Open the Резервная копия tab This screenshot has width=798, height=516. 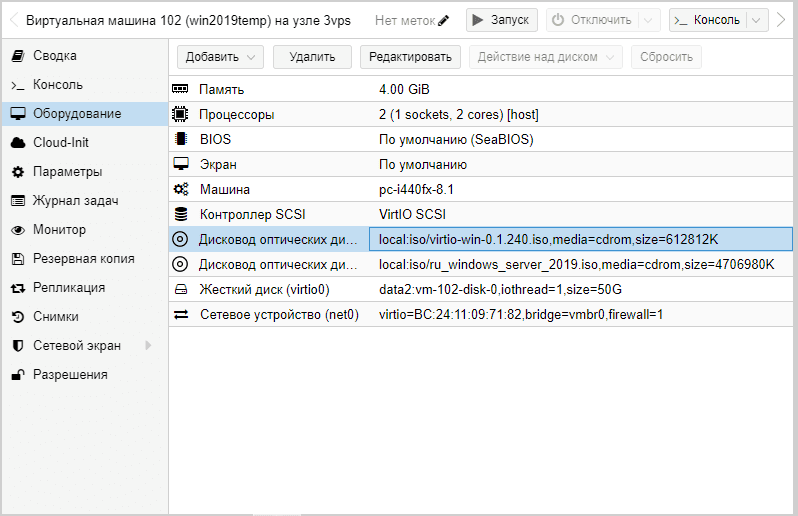pyautogui.click(x=84, y=259)
